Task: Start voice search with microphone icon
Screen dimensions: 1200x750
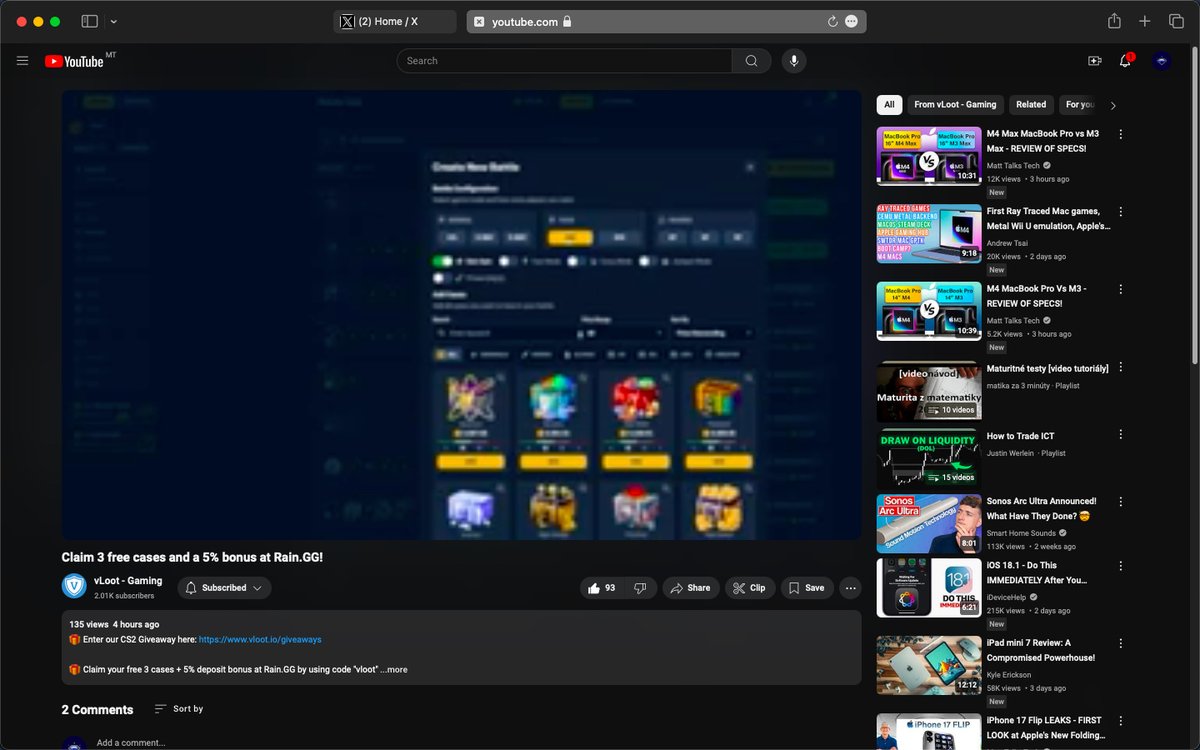Action: [794, 61]
